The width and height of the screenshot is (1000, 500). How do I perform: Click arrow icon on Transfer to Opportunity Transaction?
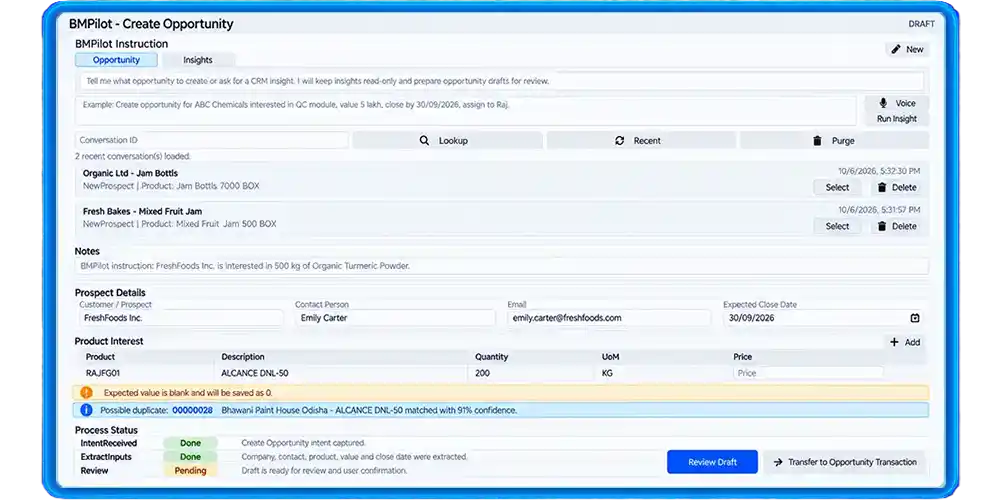coord(777,462)
